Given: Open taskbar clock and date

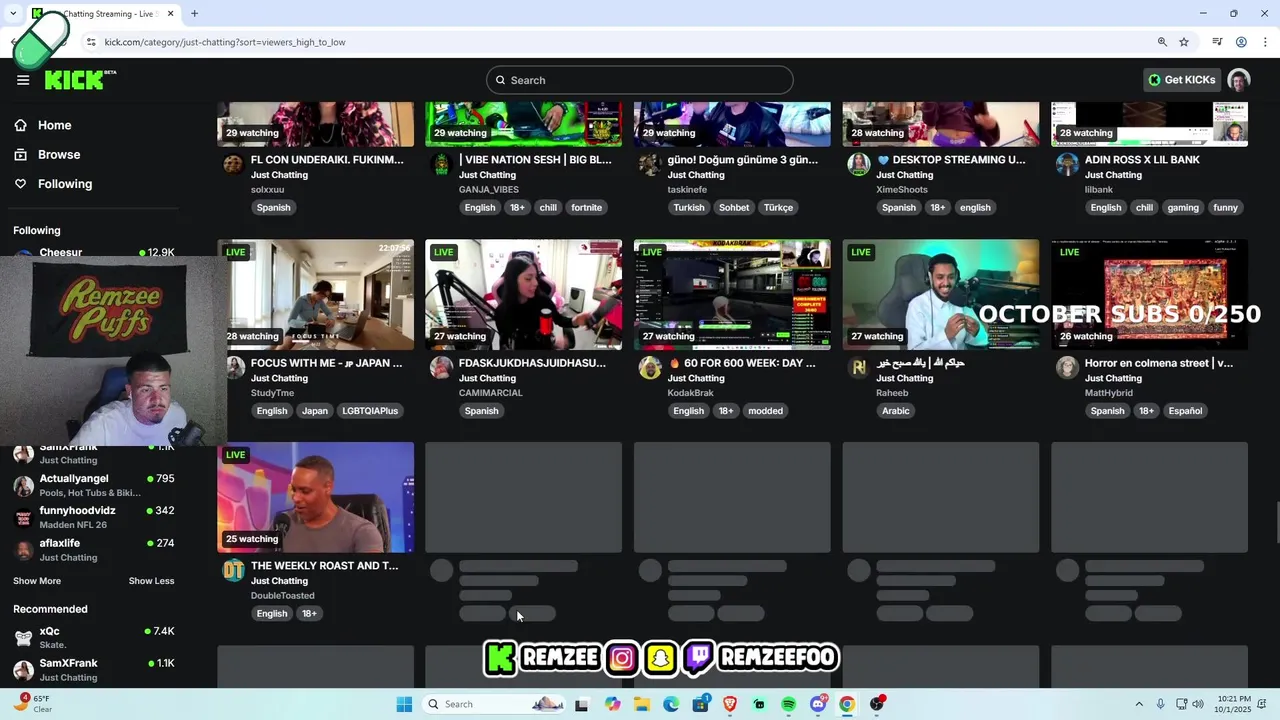Looking at the screenshot, I should point(1233,704).
